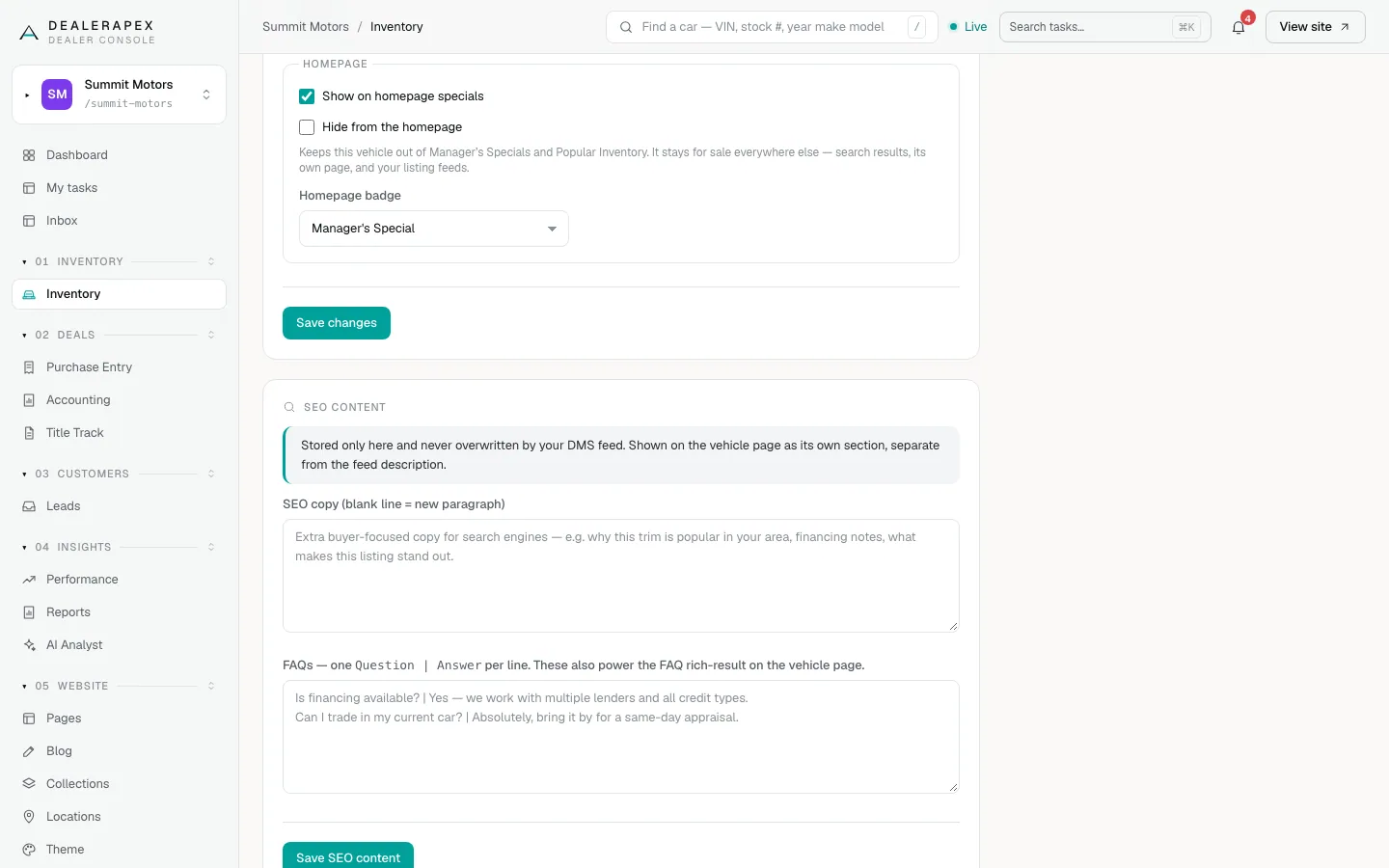Uncheck Show on homepage specials

pos(307,96)
